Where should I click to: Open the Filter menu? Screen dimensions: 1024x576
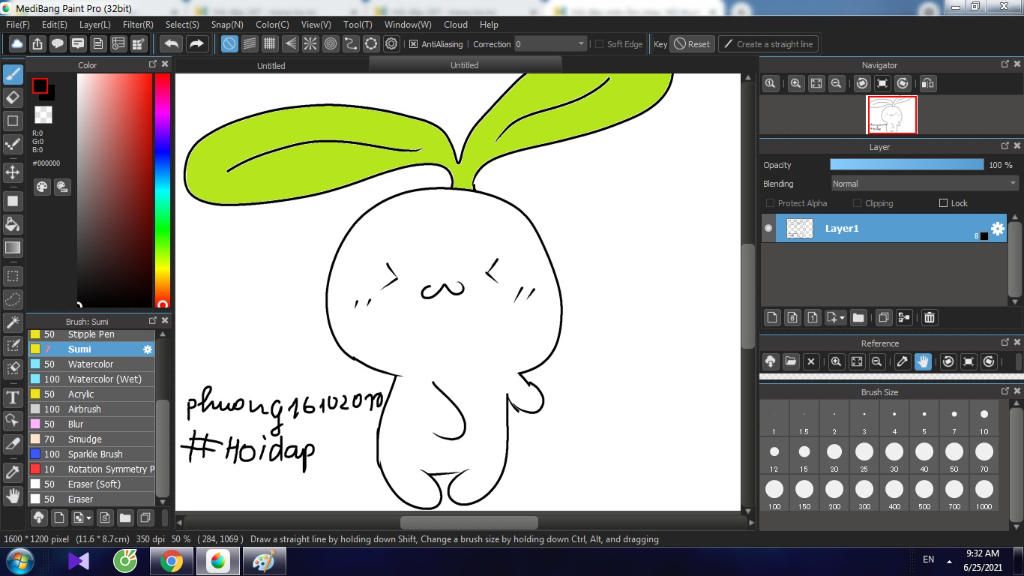pos(138,24)
